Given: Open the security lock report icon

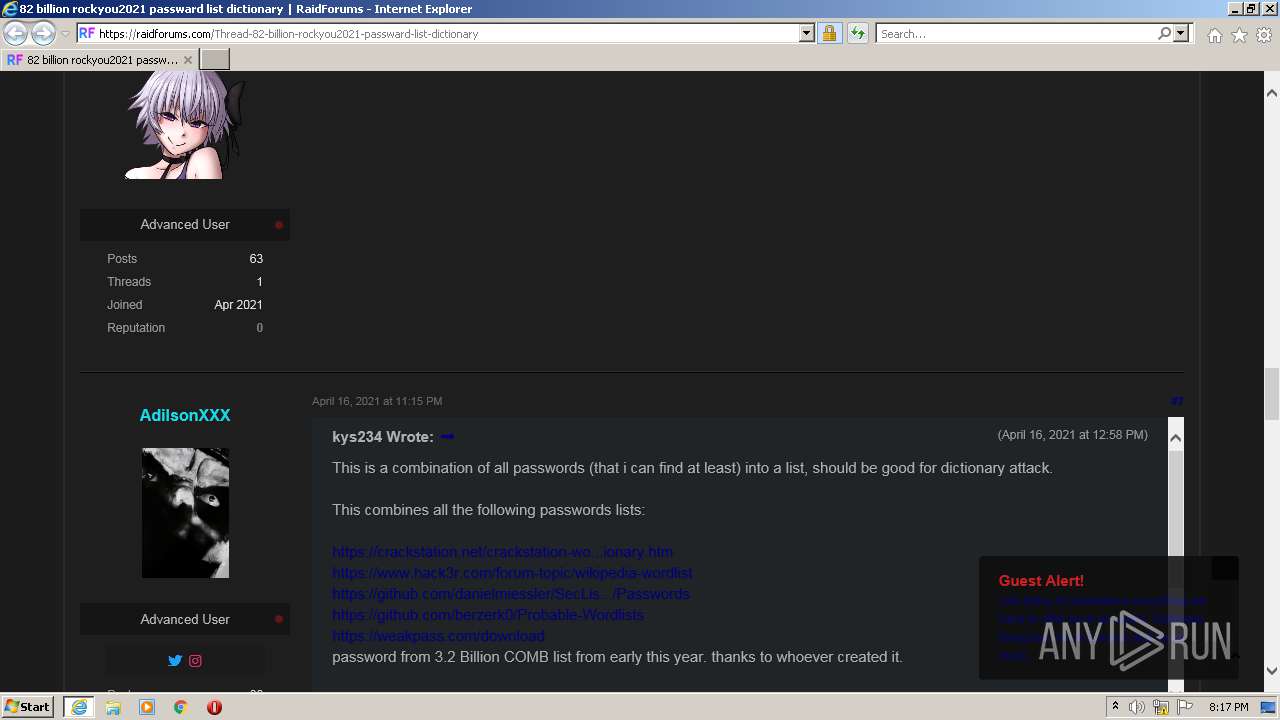Looking at the screenshot, I should (x=829, y=33).
